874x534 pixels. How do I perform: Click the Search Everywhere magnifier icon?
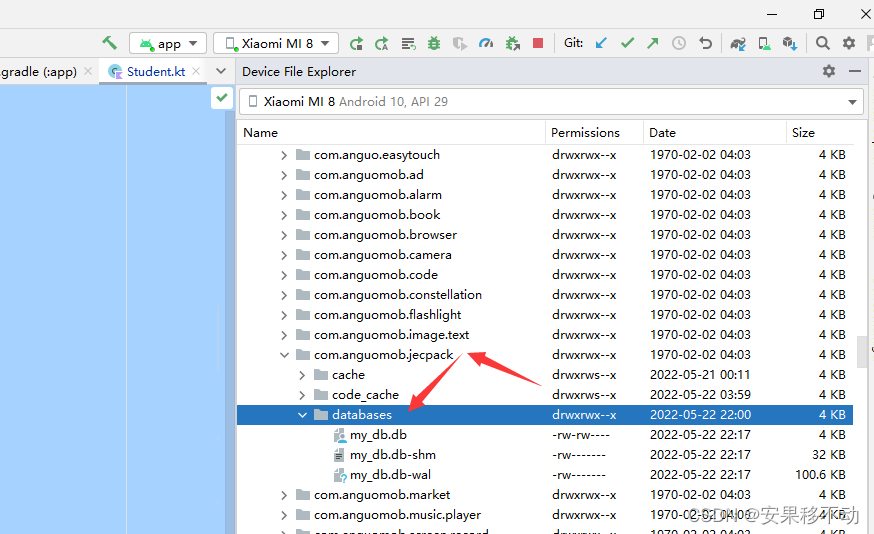(x=823, y=43)
